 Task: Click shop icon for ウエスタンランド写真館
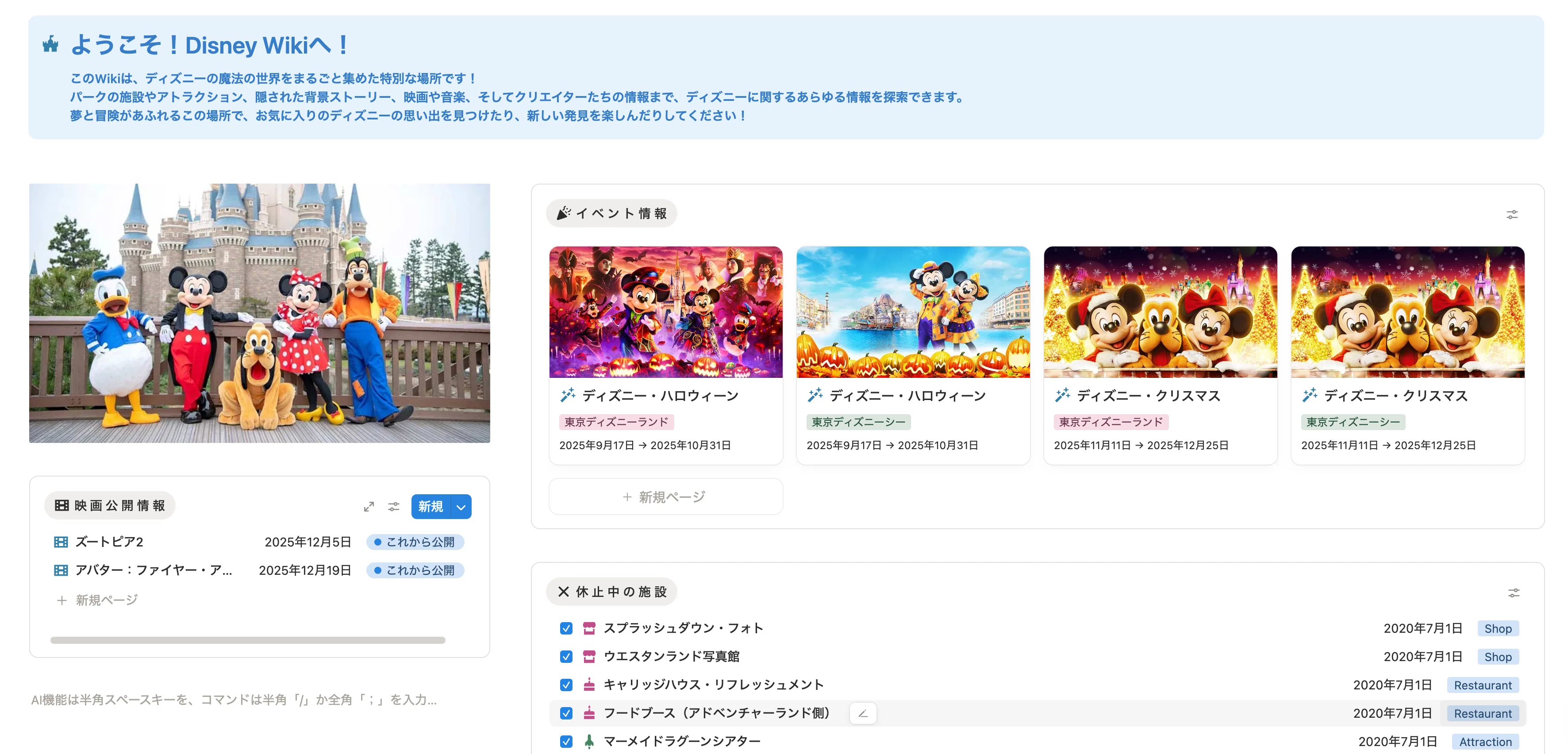tap(588, 656)
